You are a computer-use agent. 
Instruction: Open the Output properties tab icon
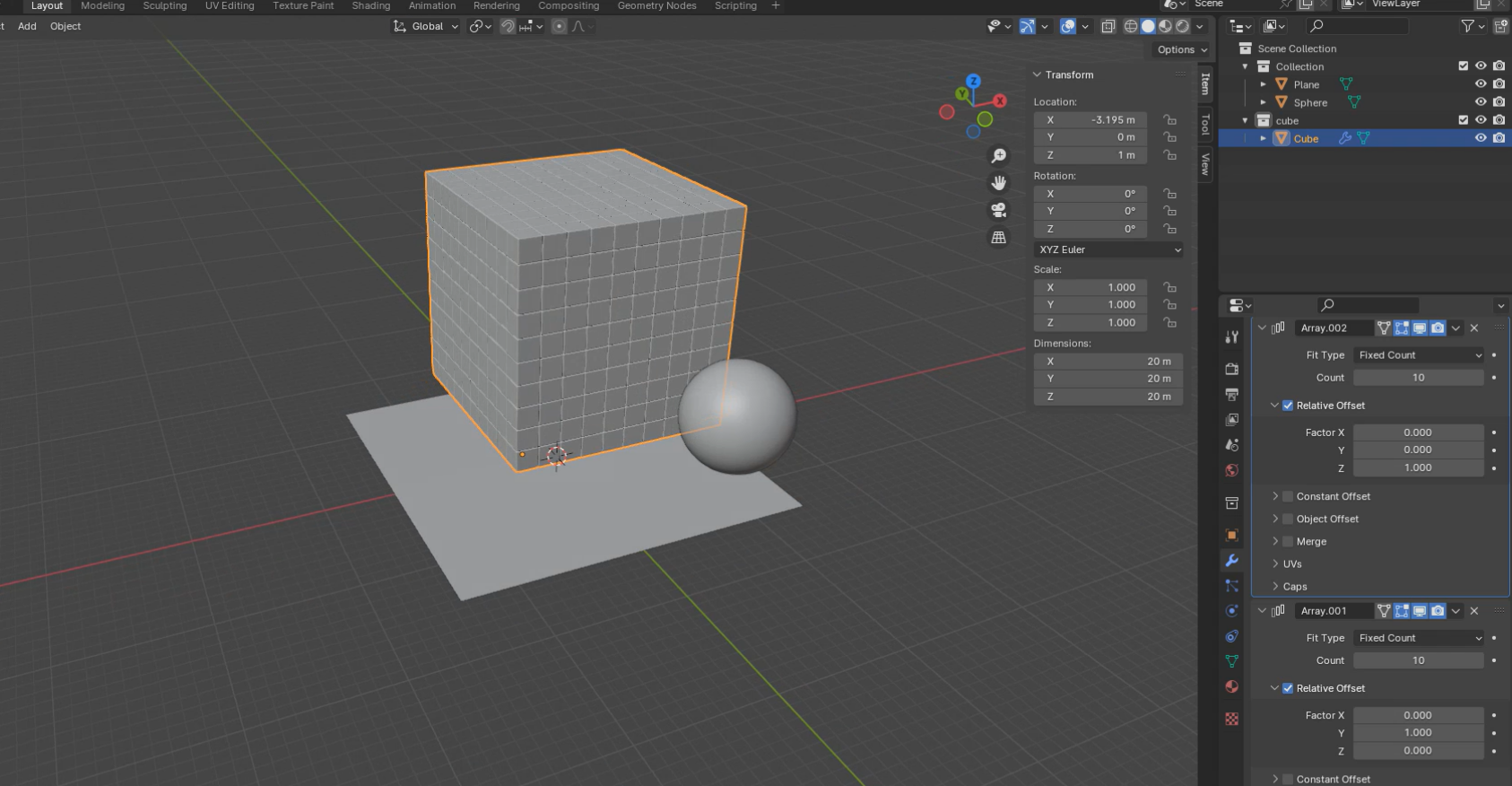click(1232, 394)
